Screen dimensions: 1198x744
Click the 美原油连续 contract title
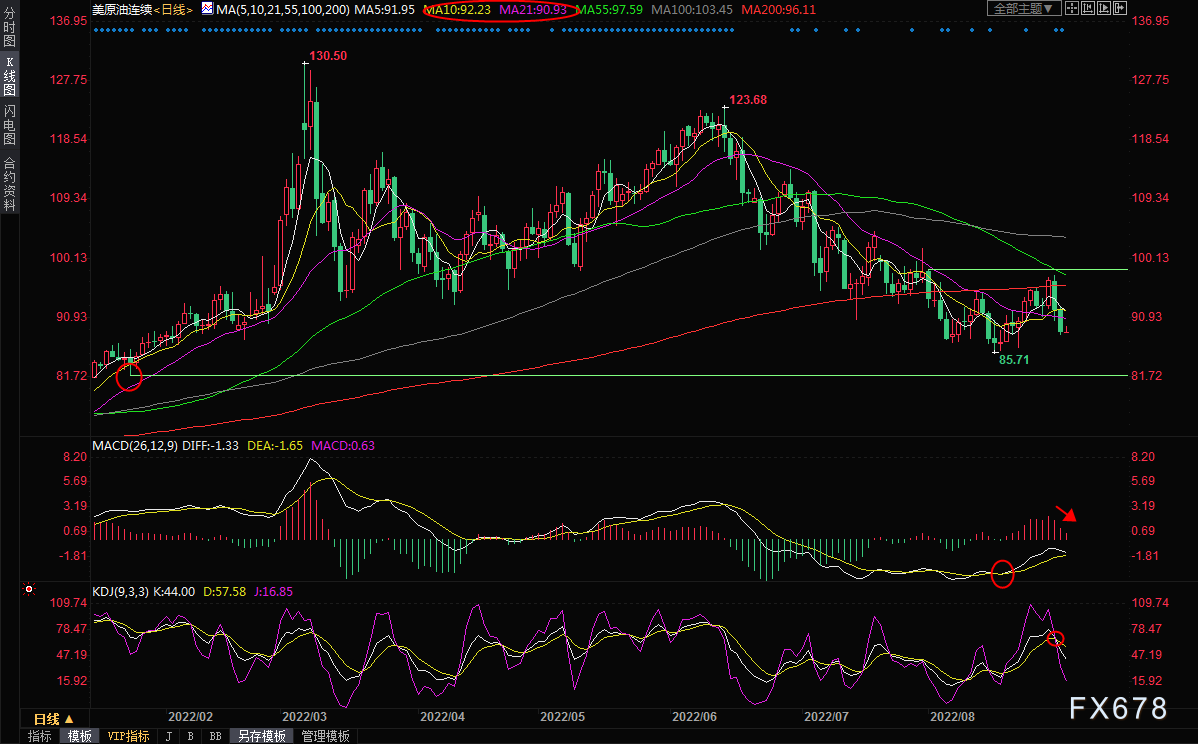tap(122, 10)
